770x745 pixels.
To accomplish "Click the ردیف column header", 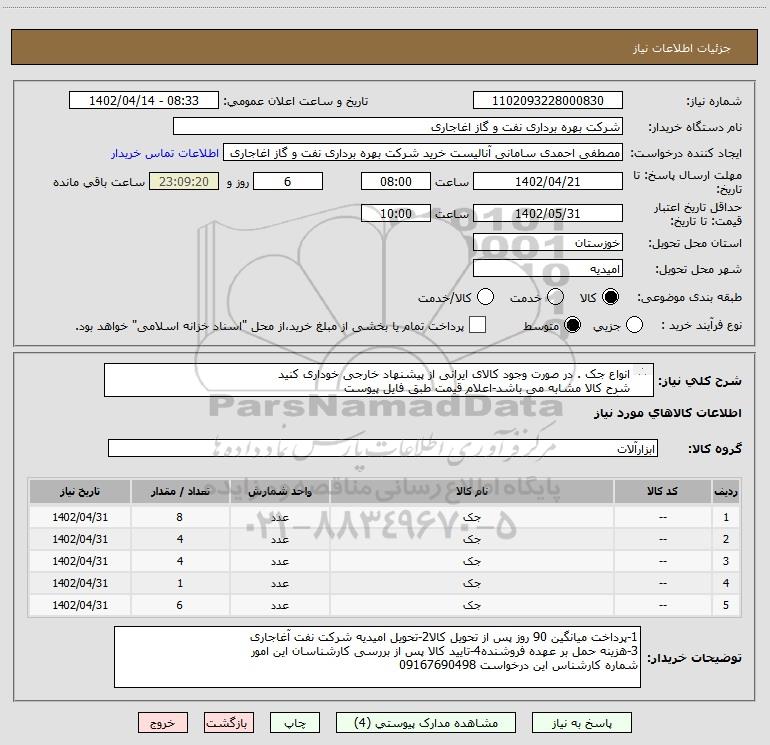I will coord(726,491).
